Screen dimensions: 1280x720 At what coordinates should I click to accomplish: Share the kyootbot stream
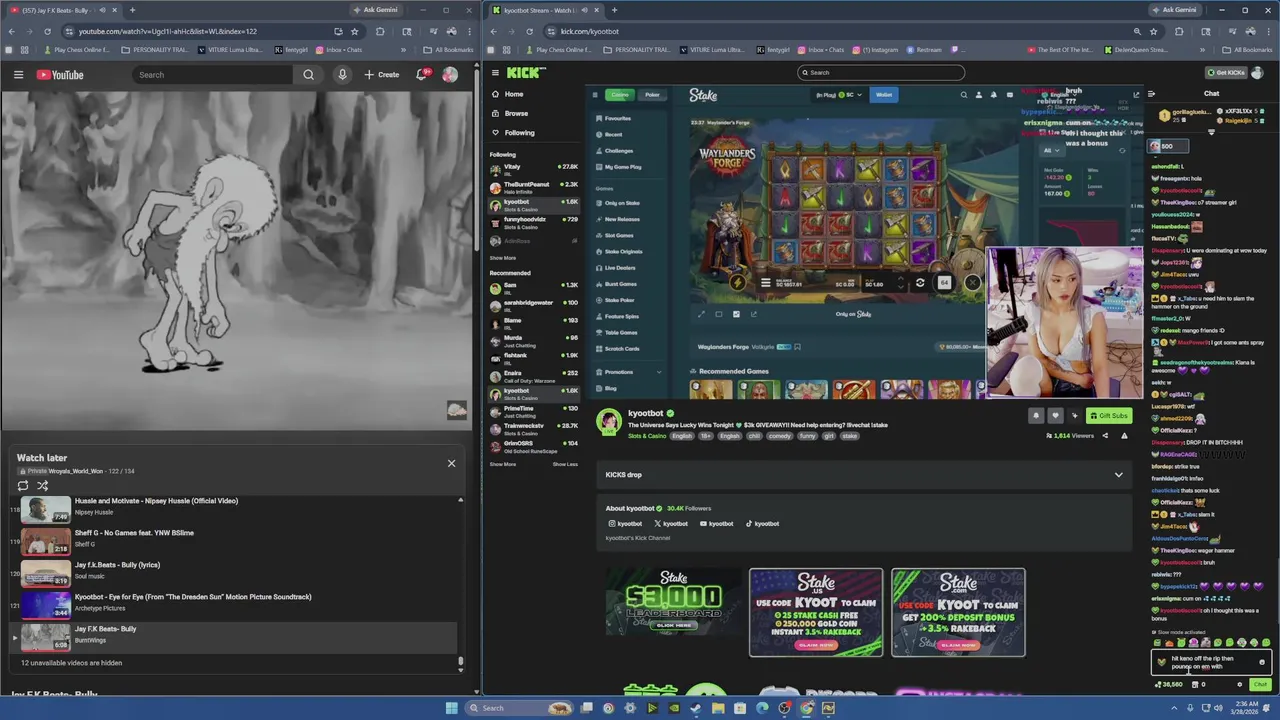(x=1105, y=436)
